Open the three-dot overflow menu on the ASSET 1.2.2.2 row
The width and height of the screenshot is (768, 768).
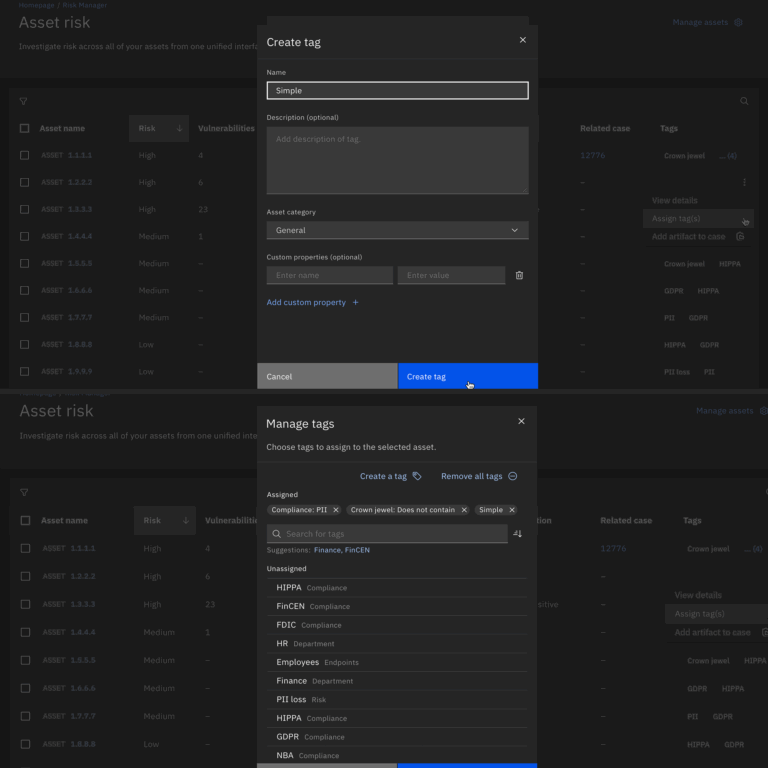[x=744, y=182]
